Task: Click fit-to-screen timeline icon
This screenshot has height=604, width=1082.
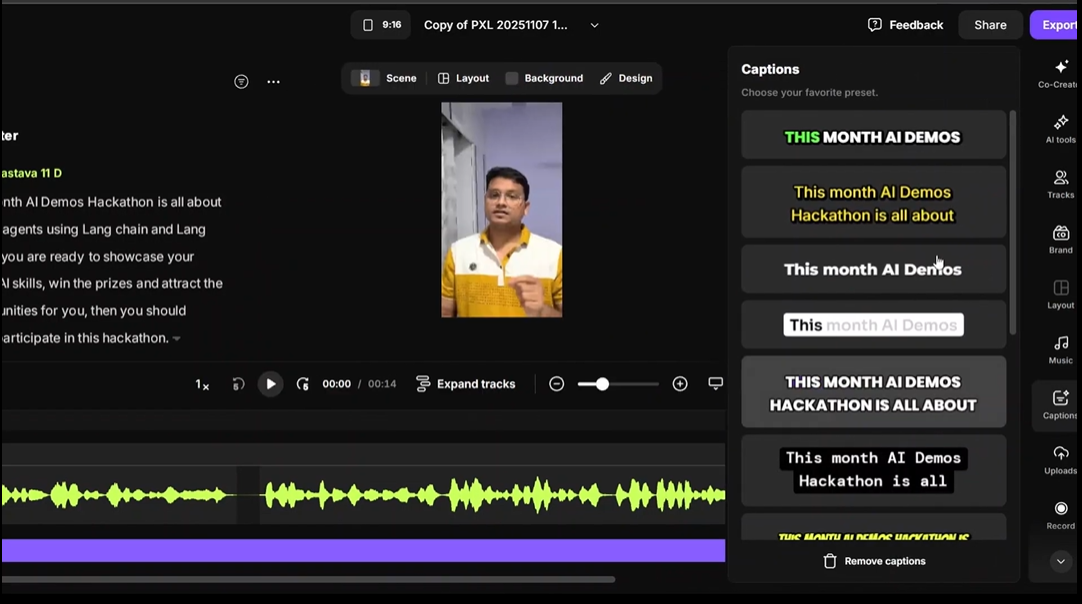Action: tap(716, 383)
